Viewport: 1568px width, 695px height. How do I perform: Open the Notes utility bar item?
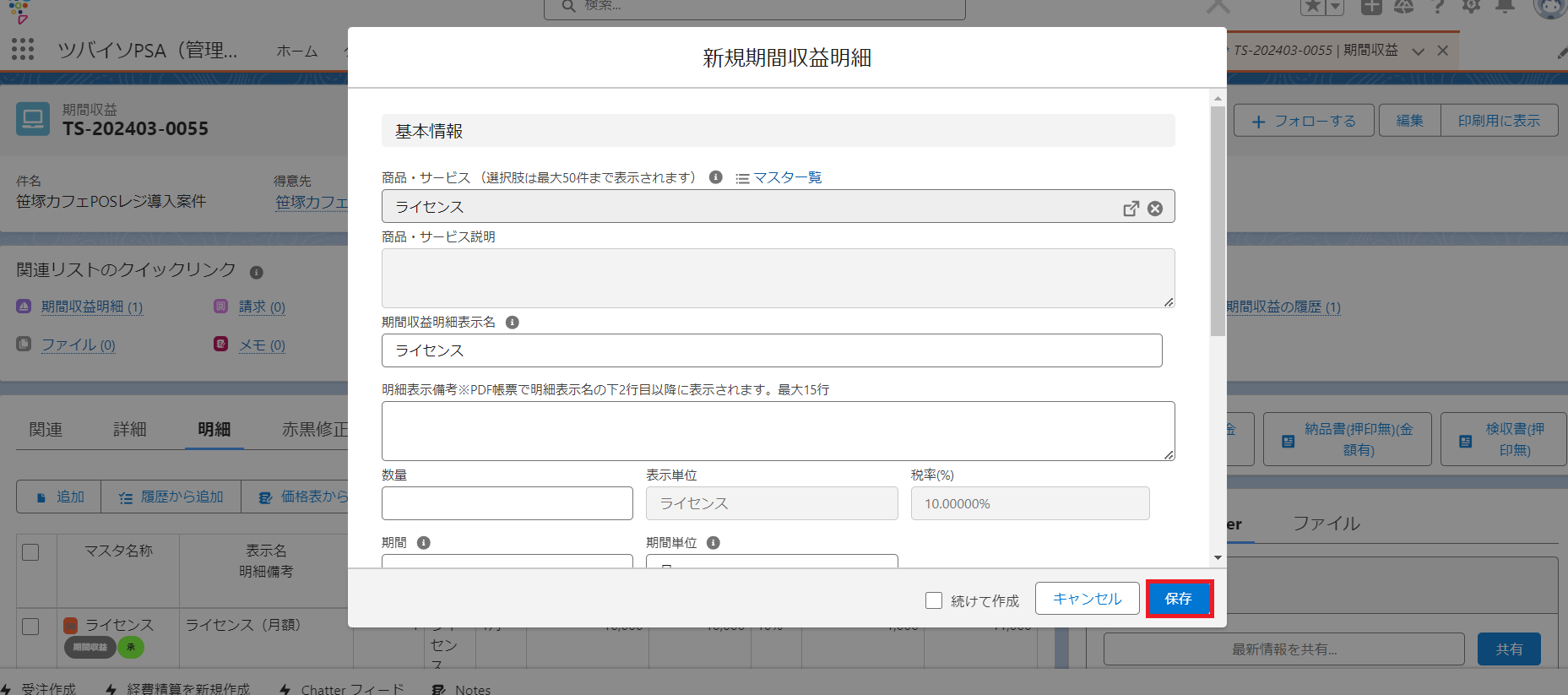pyautogui.click(x=462, y=688)
